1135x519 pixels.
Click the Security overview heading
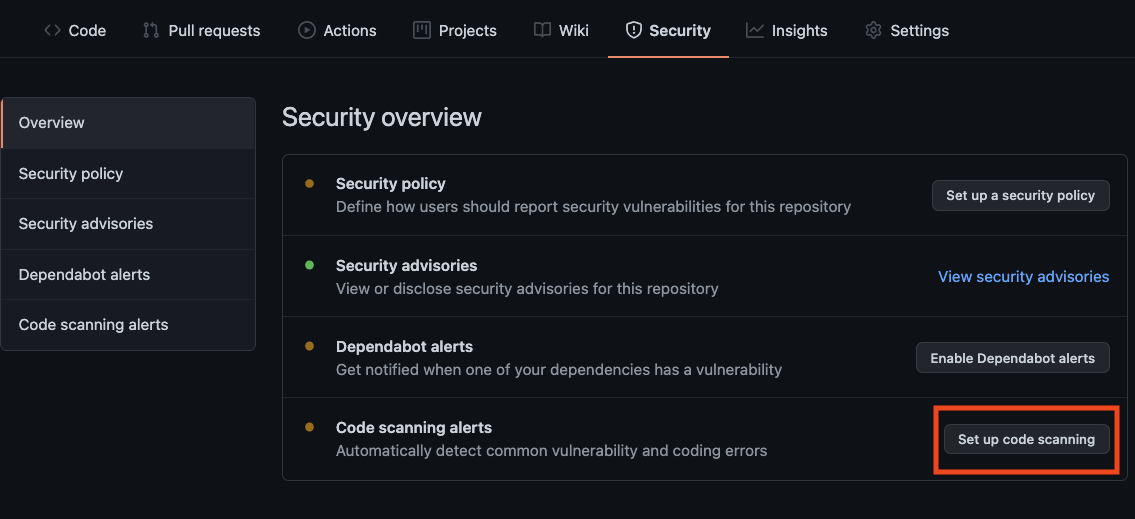pyautogui.click(x=381, y=117)
